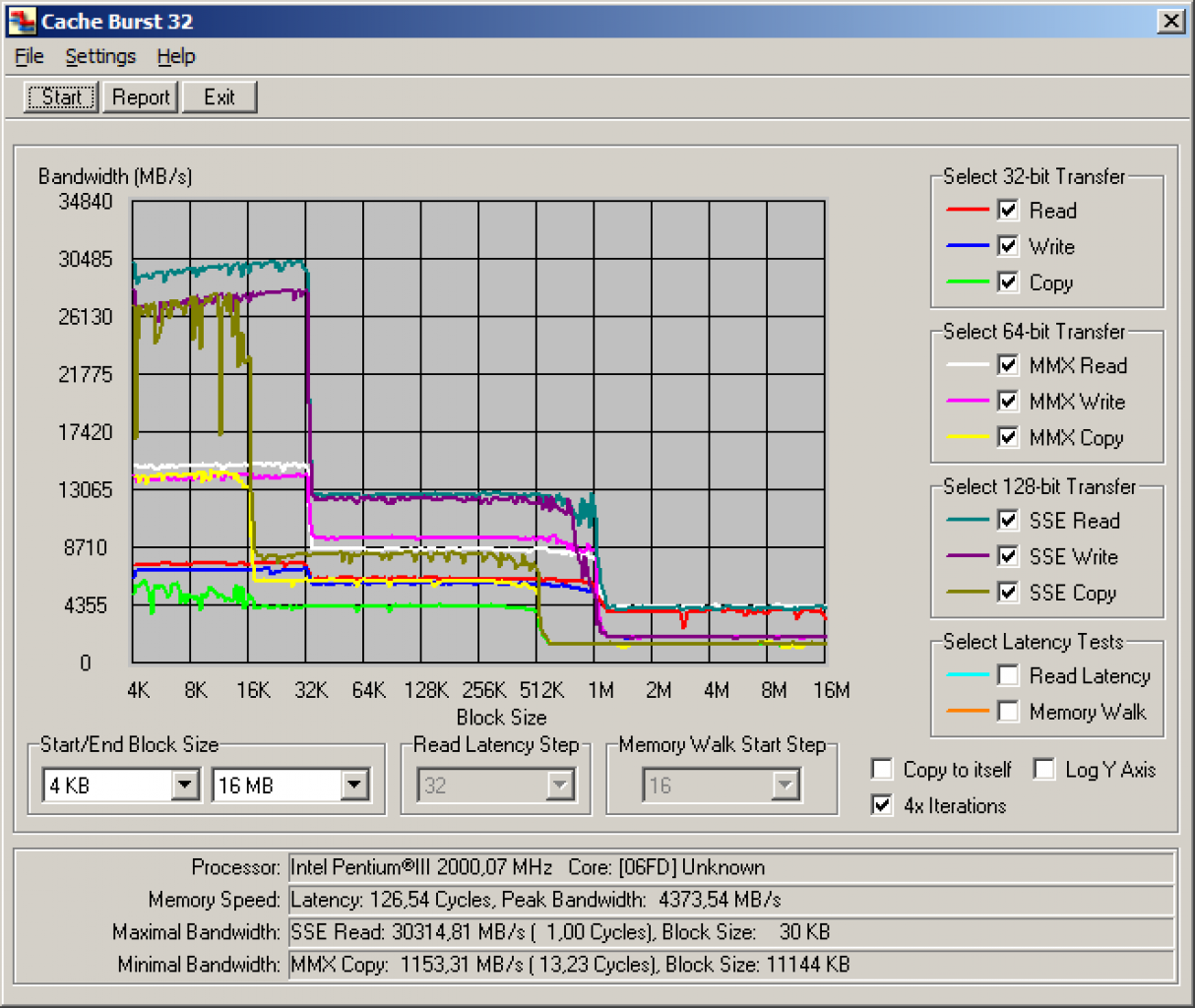The width and height of the screenshot is (1195, 1008).
Task: Click the 16M x-axis label
Action: [831, 690]
